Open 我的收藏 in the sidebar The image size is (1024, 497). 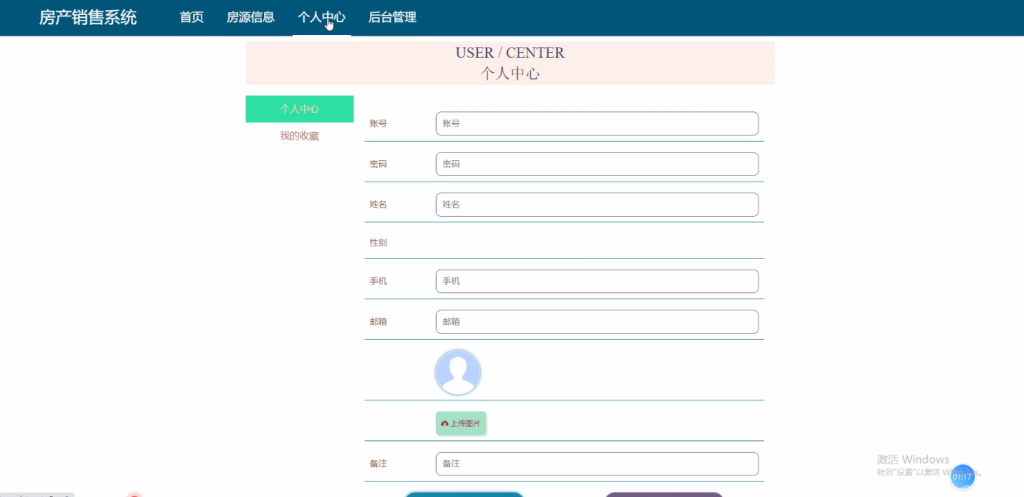(299, 136)
